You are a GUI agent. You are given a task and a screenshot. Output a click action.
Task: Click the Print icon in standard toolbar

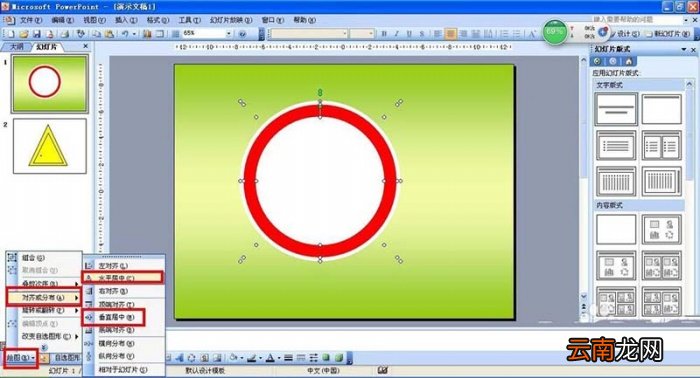(65, 34)
